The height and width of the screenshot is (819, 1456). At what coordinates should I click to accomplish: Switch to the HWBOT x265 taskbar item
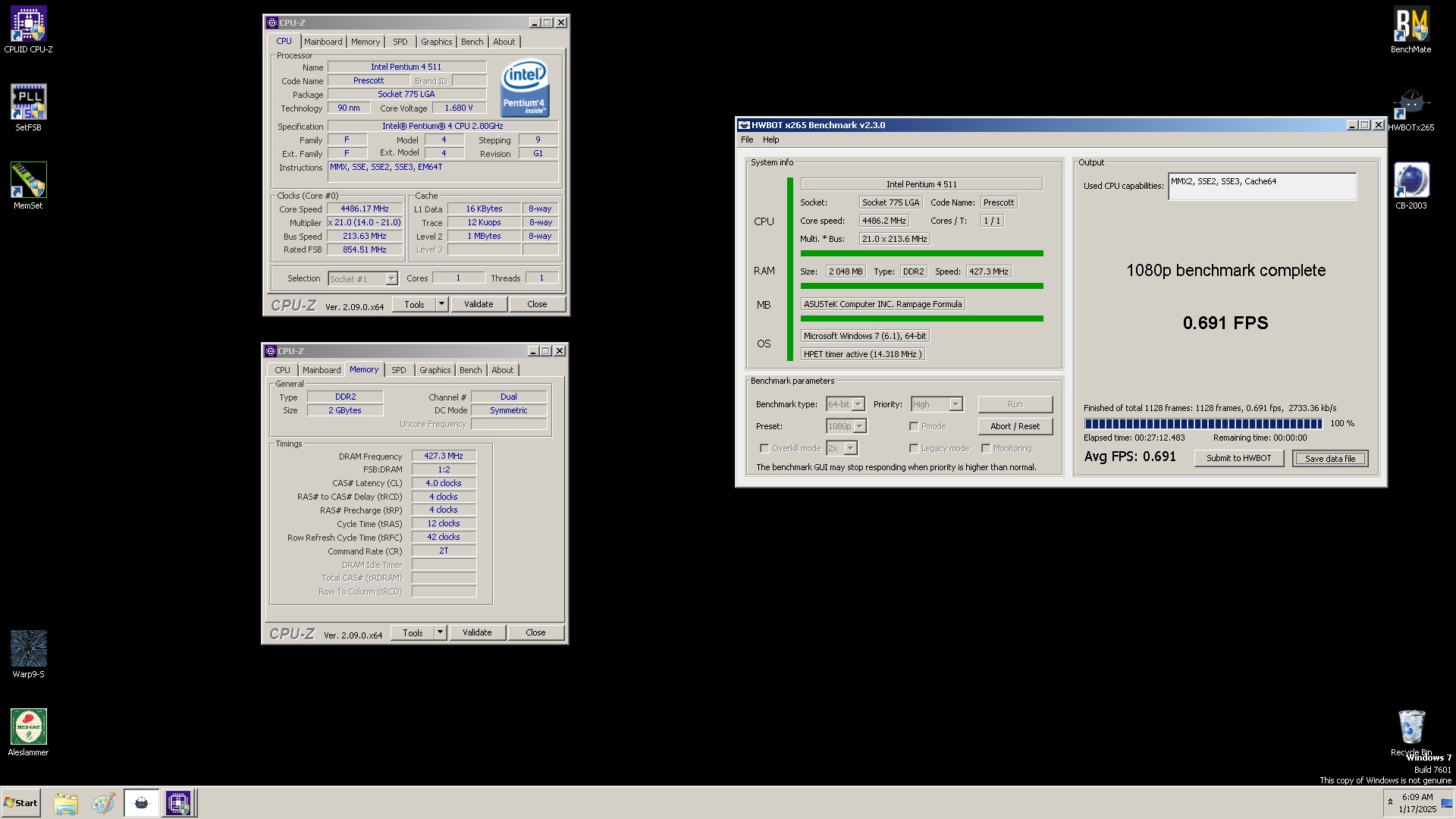[x=141, y=803]
